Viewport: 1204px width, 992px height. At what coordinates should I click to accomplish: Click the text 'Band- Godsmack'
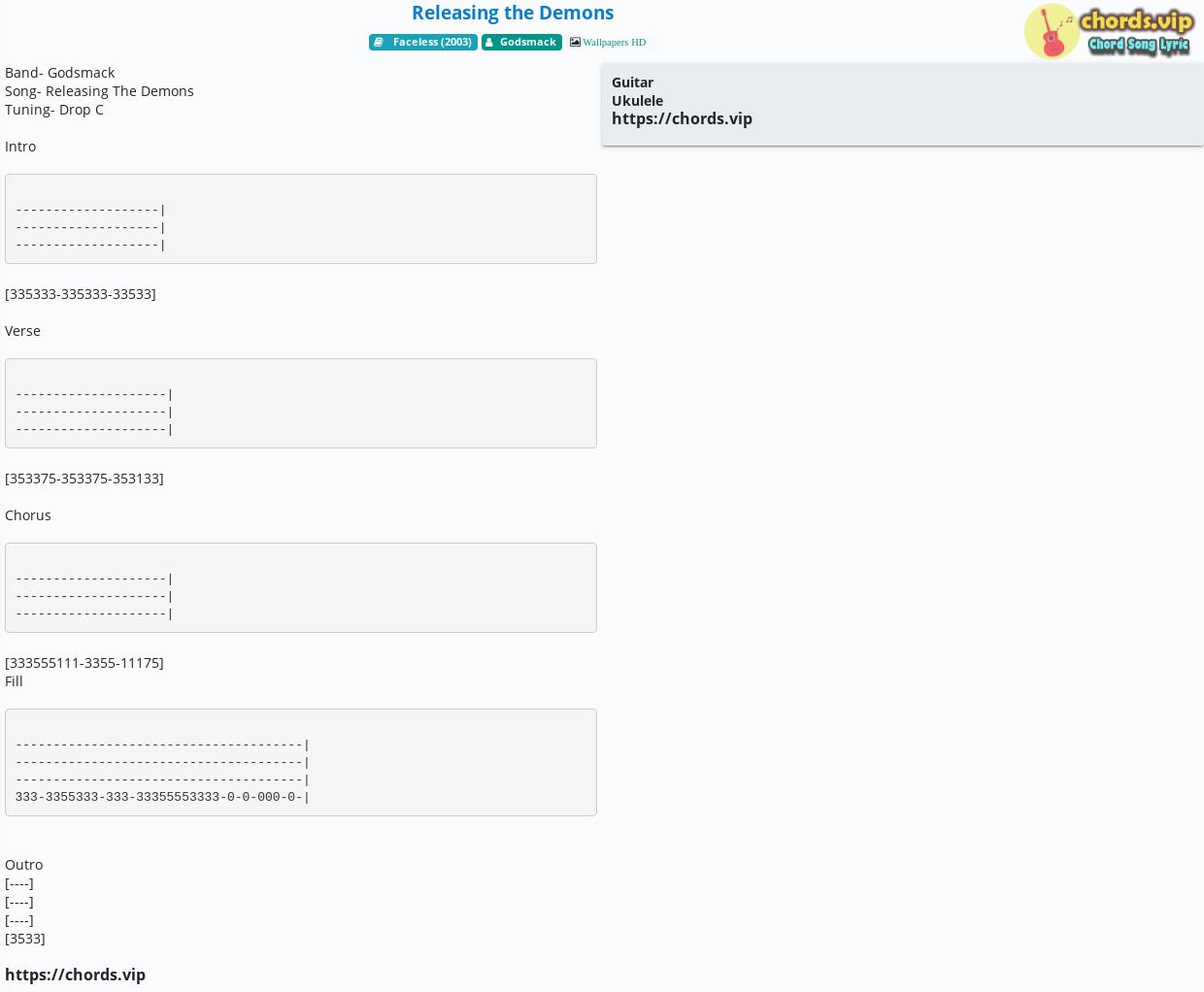59,73
